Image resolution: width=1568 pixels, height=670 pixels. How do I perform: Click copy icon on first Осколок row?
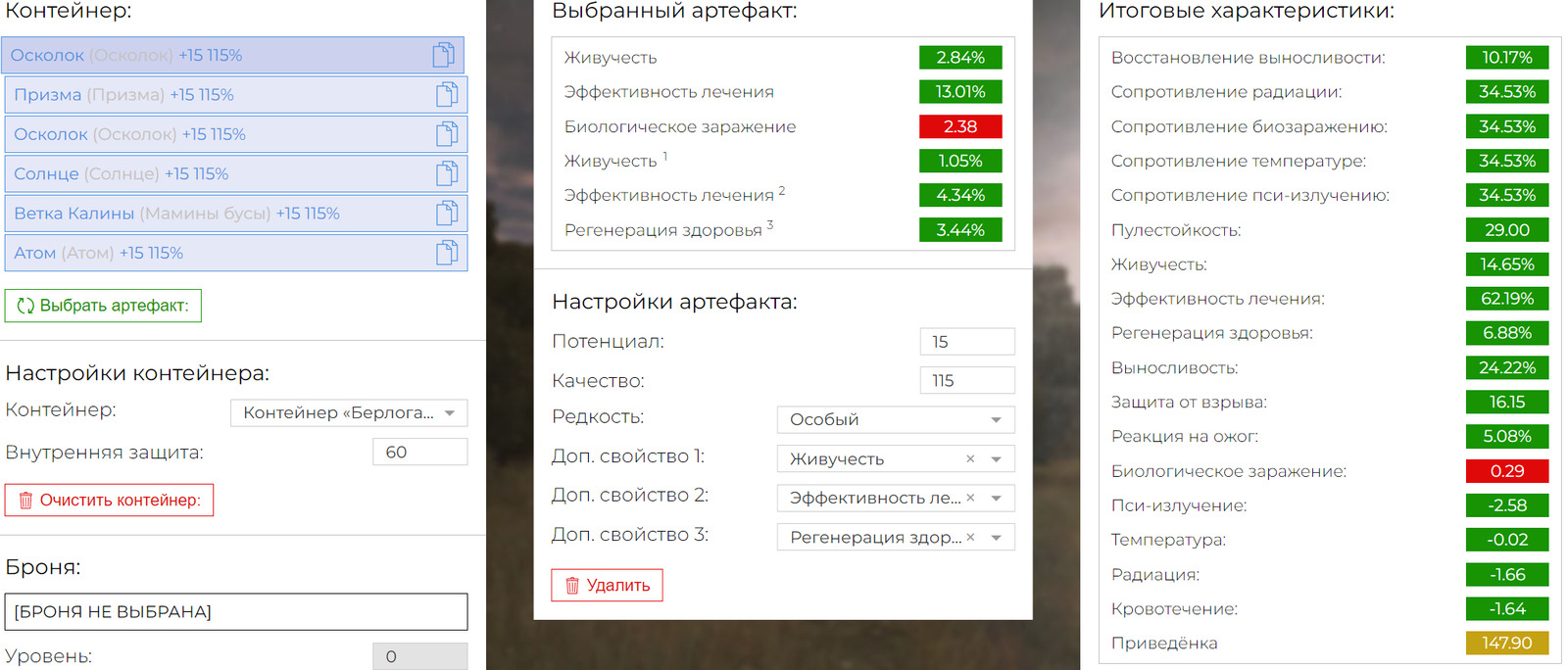443,55
